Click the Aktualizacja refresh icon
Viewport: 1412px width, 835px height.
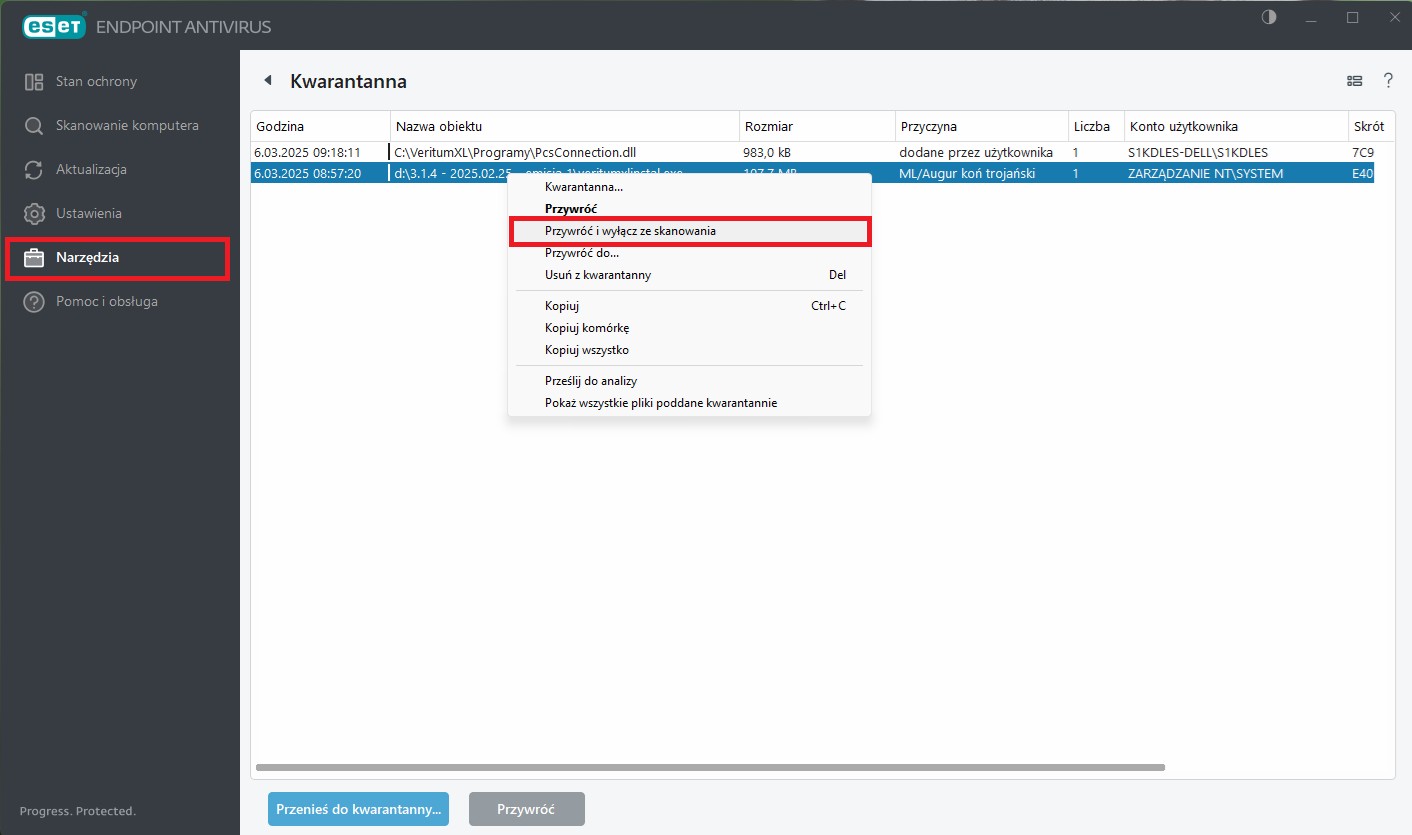coord(34,170)
